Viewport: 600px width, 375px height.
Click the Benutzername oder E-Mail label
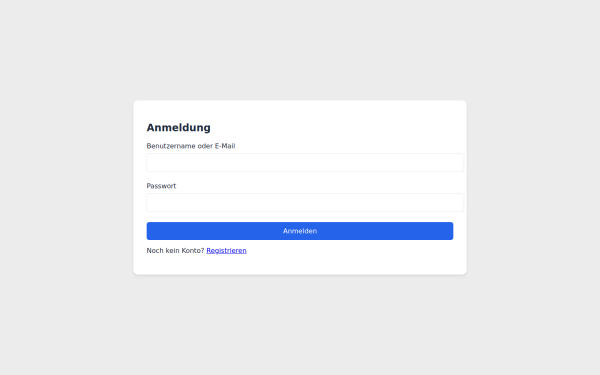(x=191, y=146)
